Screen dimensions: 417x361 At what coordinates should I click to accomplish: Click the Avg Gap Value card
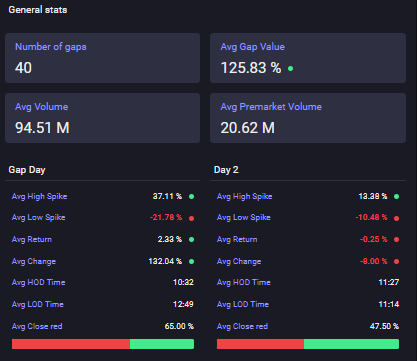[308, 58]
